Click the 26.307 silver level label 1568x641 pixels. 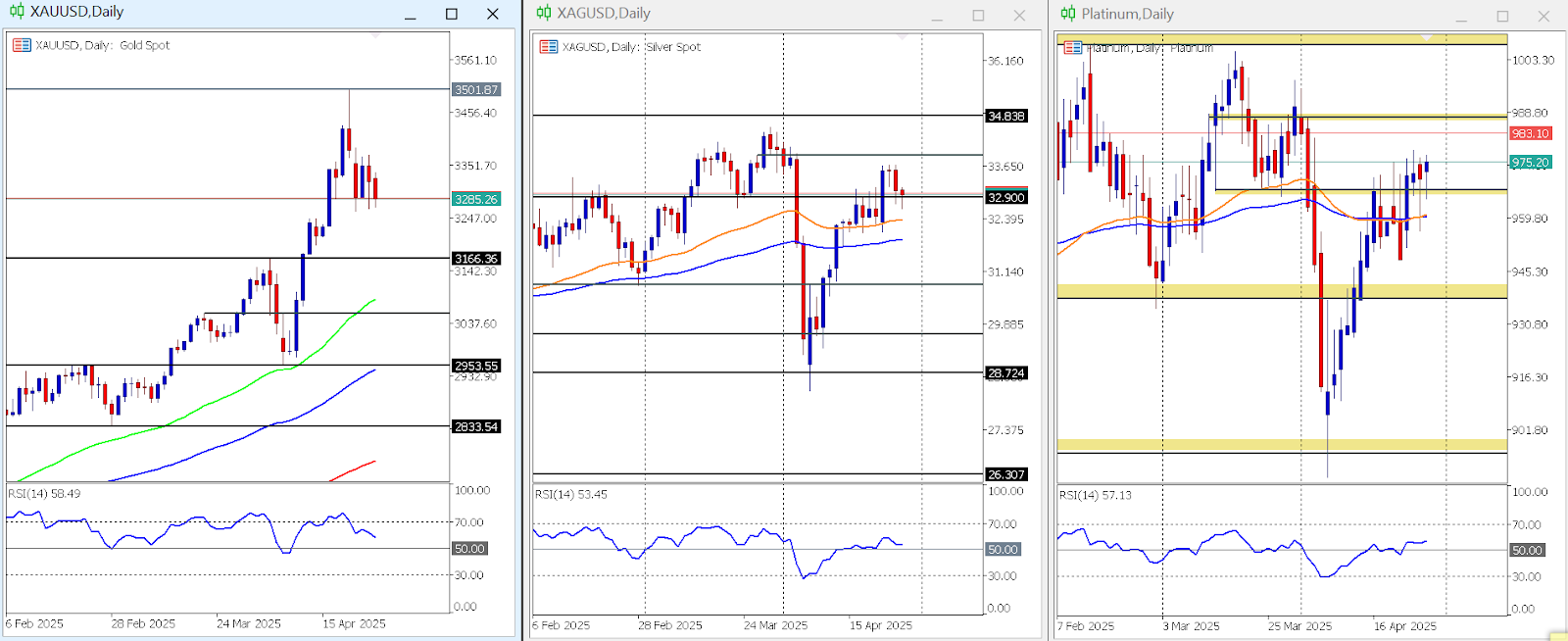pos(1006,474)
